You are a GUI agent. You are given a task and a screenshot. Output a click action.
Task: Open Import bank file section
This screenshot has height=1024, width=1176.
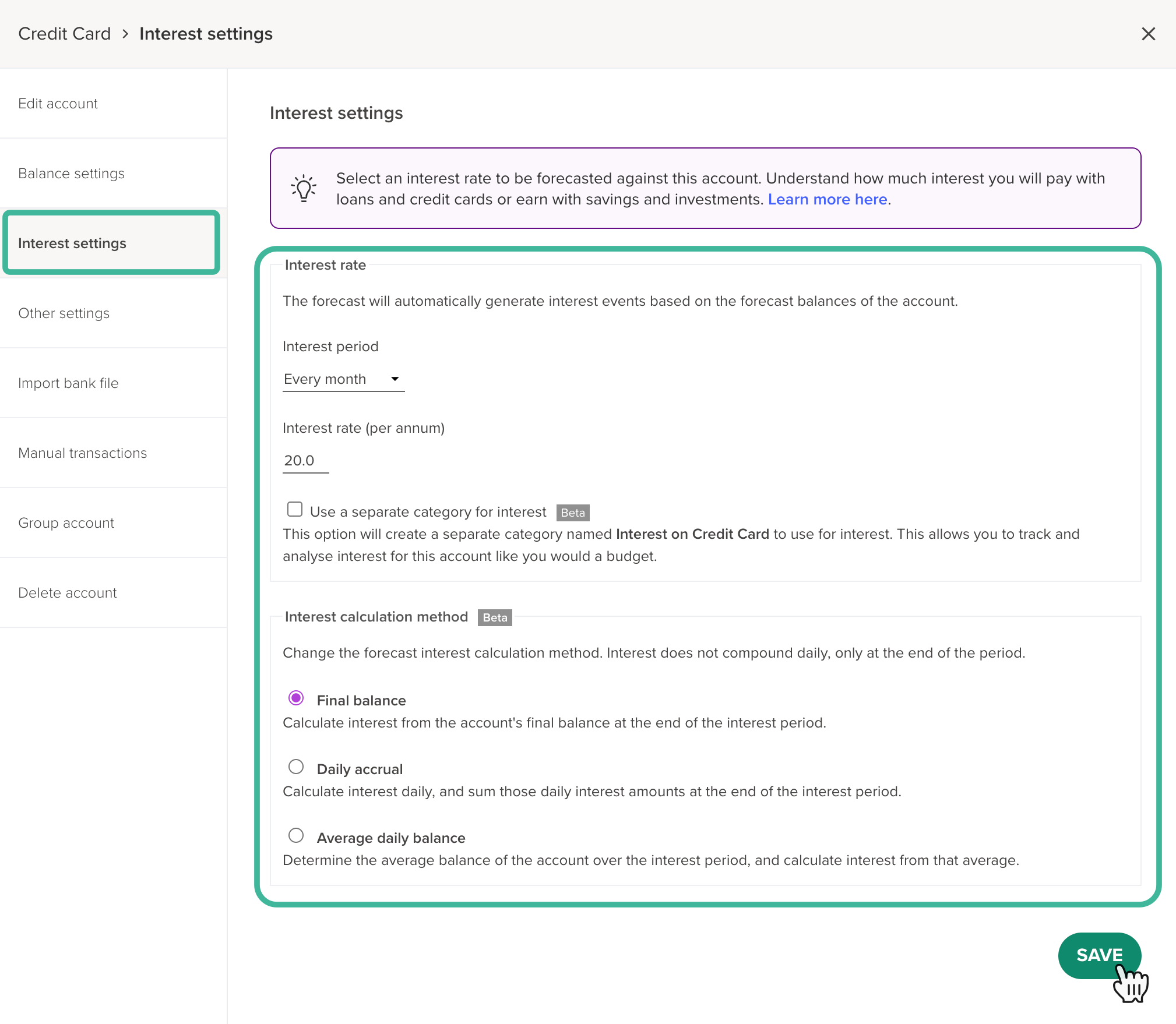[114, 383]
